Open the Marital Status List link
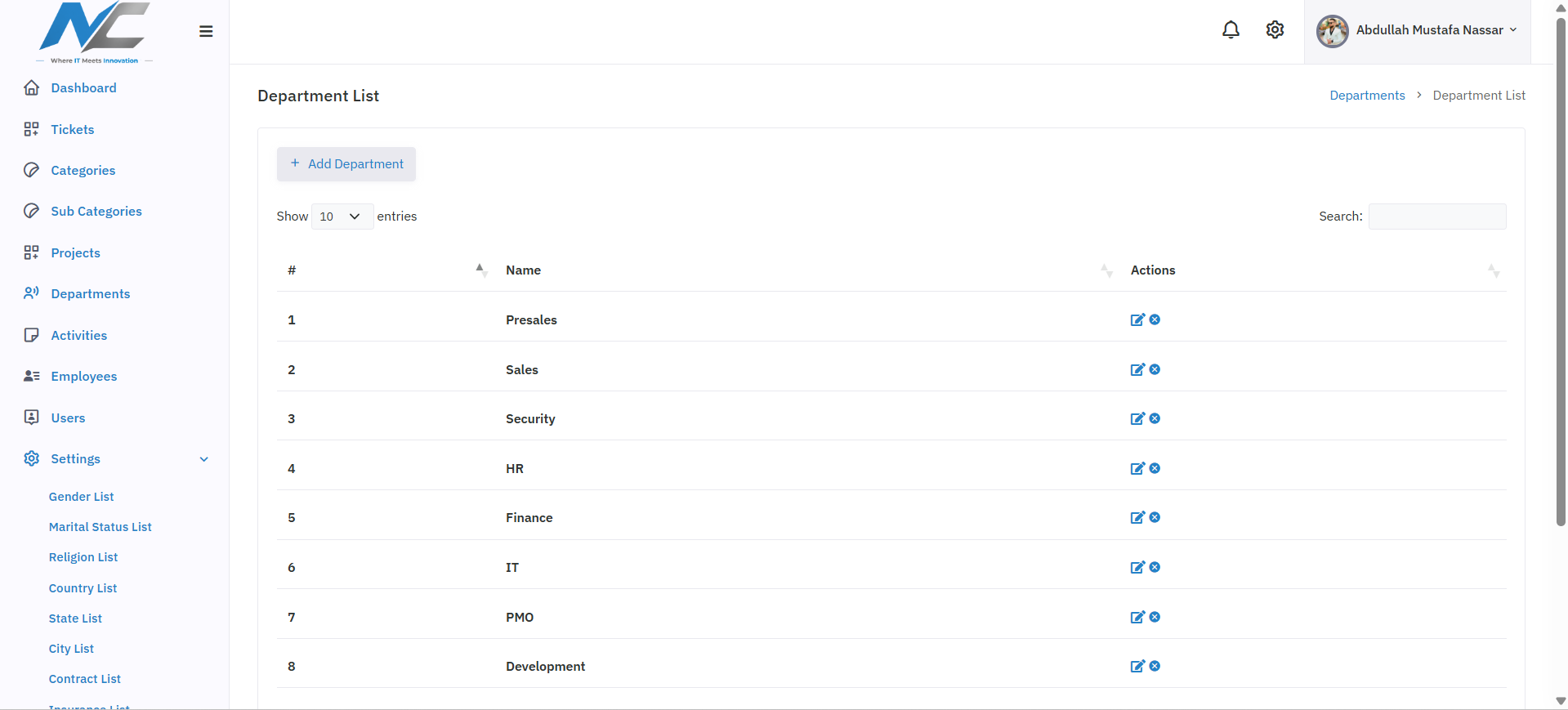The image size is (1568, 710). click(x=100, y=527)
